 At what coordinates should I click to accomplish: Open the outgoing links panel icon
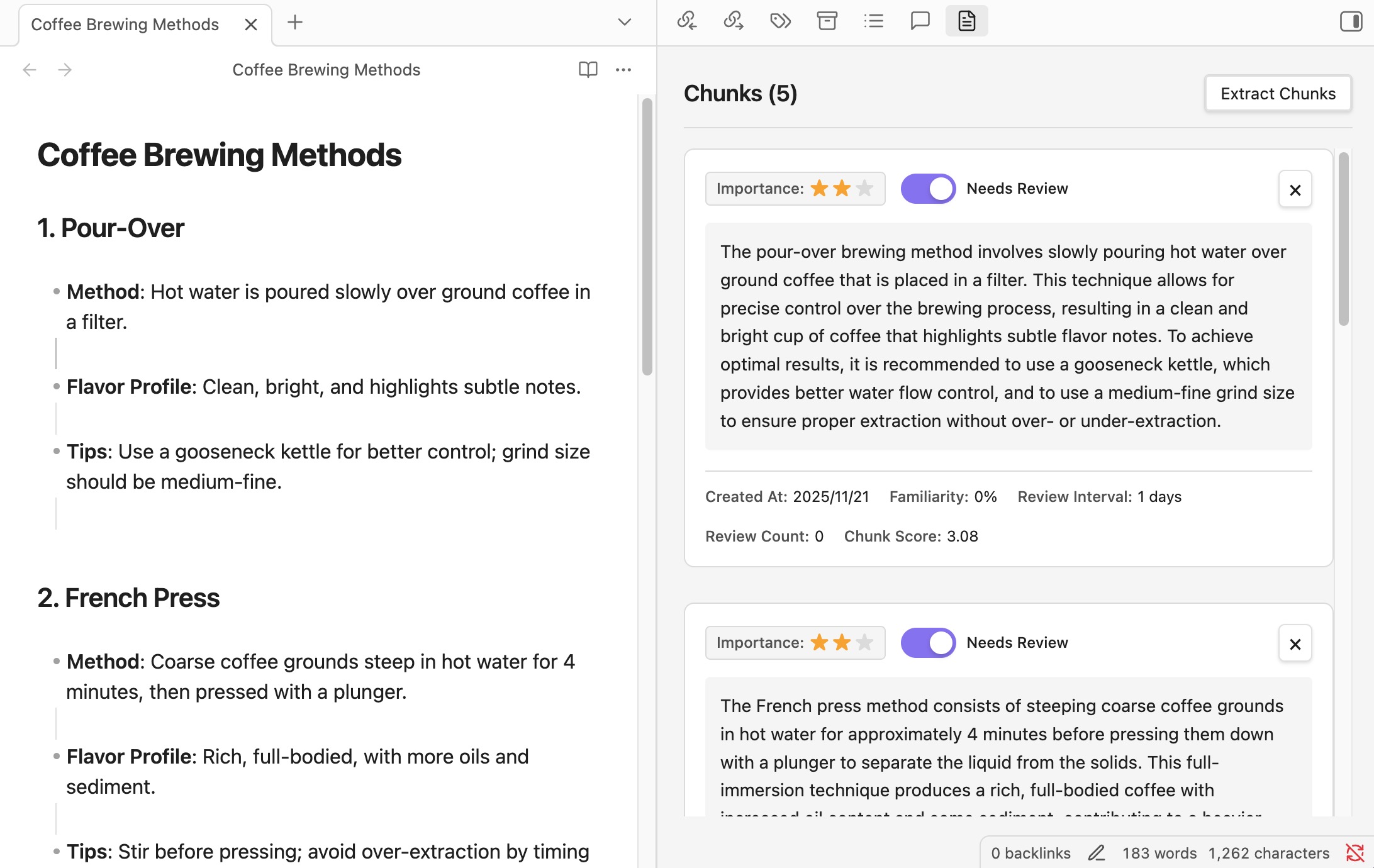(733, 21)
